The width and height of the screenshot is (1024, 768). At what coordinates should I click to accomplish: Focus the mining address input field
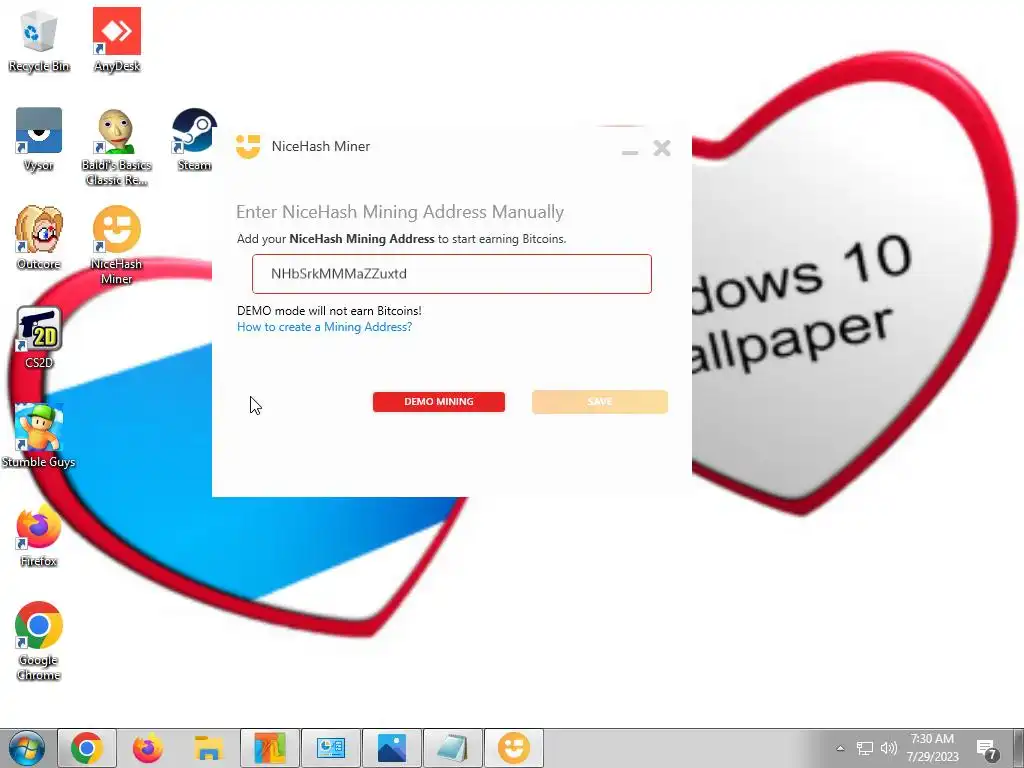(452, 274)
